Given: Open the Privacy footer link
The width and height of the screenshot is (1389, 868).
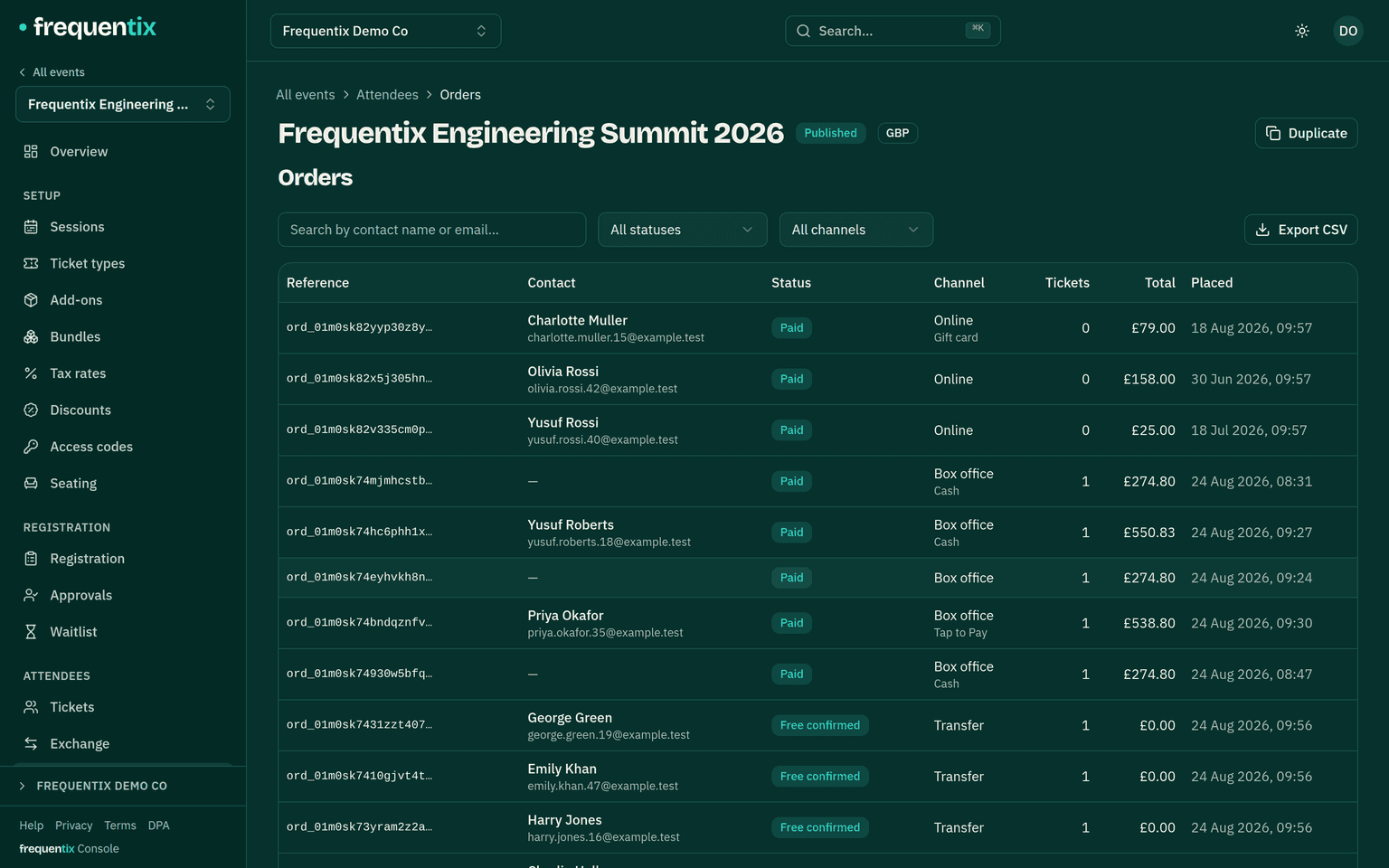Looking at the screenshot, I should point(74,826).
